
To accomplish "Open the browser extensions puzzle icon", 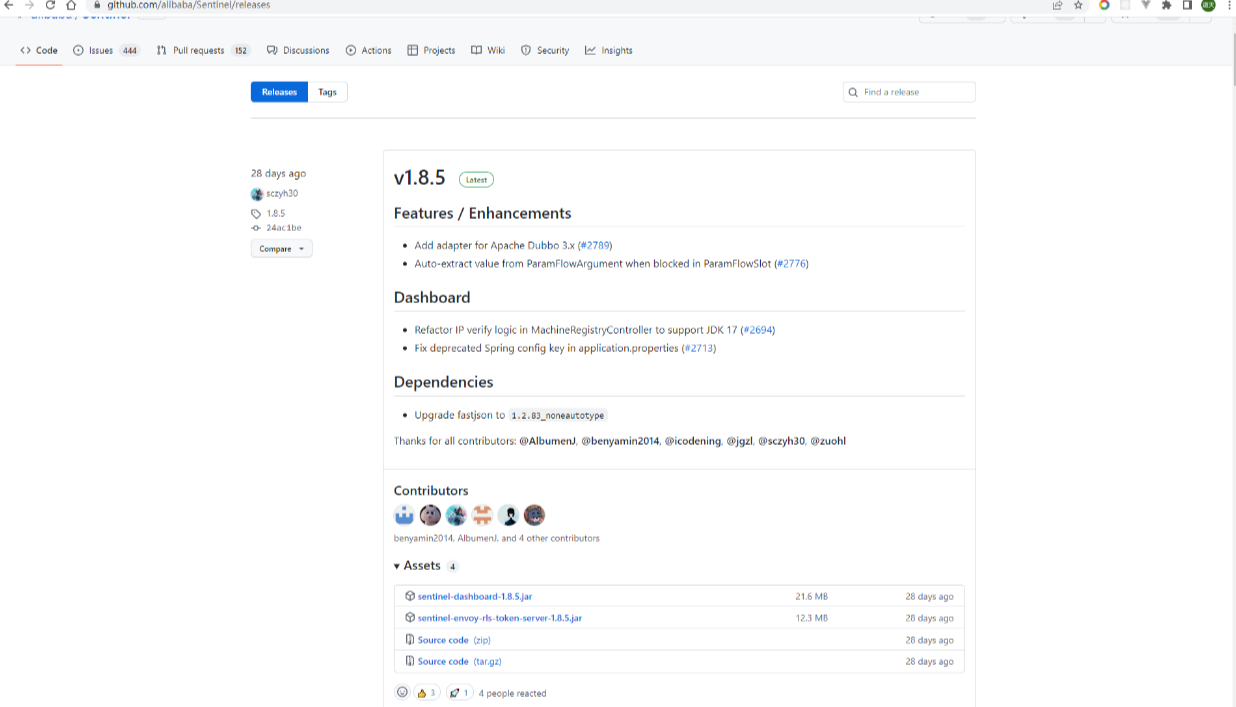I will pyautogui.click(x=1166, y=5).
